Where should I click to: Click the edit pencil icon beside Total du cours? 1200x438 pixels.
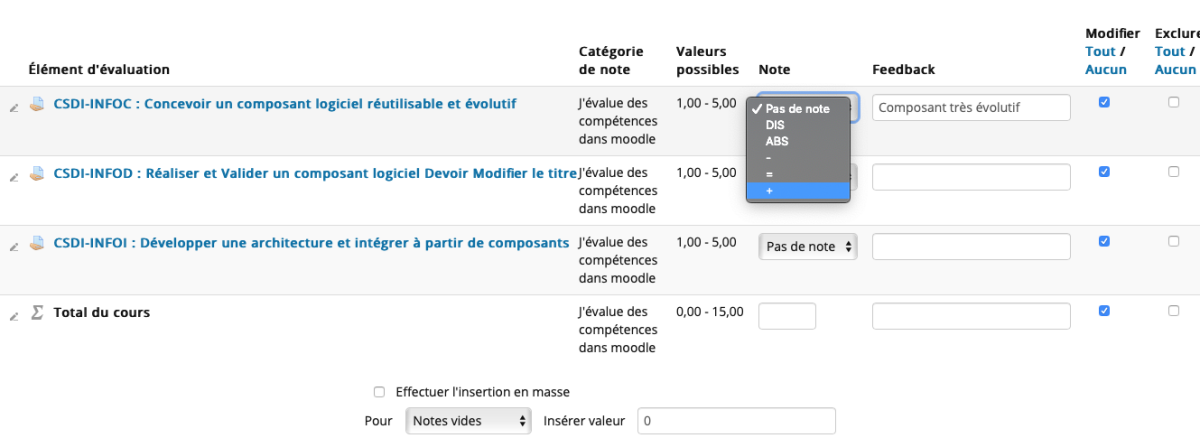click(14, 316)
